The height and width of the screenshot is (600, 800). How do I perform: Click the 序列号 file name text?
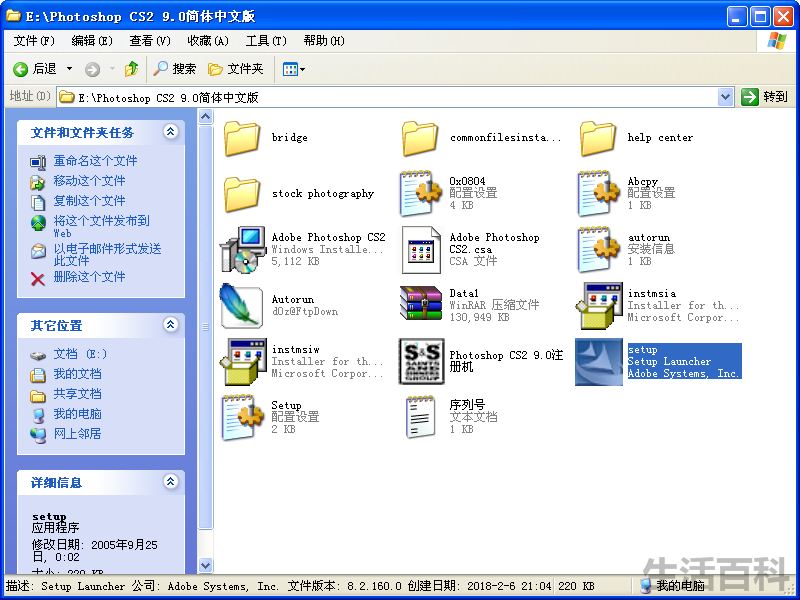(x=467, y=405)
